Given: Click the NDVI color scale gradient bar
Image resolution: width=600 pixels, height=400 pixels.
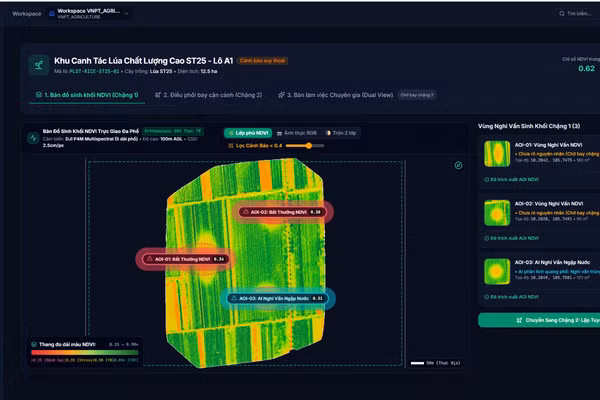Looking at the screenshot, I should [85, 353].
